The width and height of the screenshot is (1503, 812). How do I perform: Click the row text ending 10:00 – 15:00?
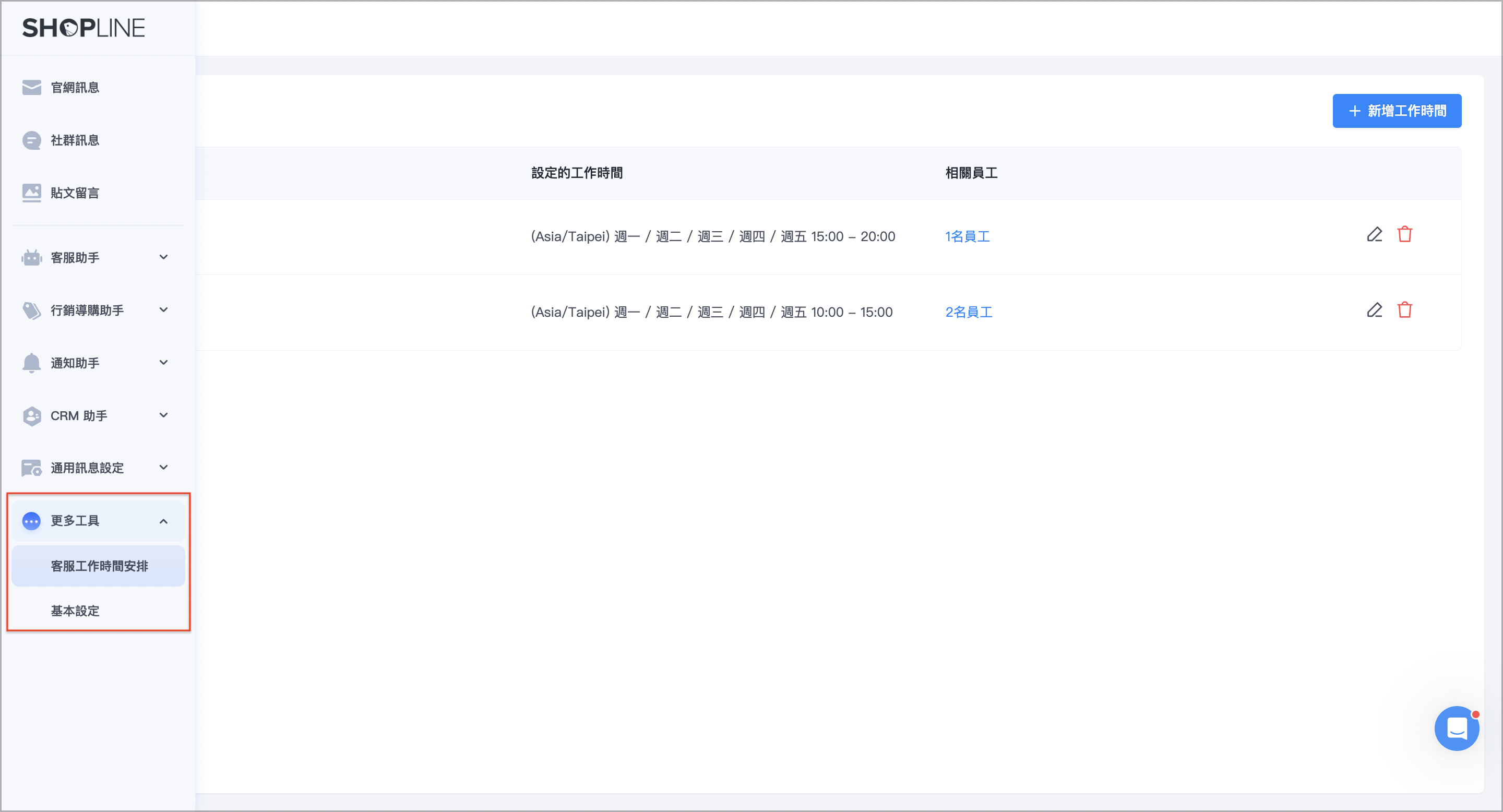tap(712, 312)
